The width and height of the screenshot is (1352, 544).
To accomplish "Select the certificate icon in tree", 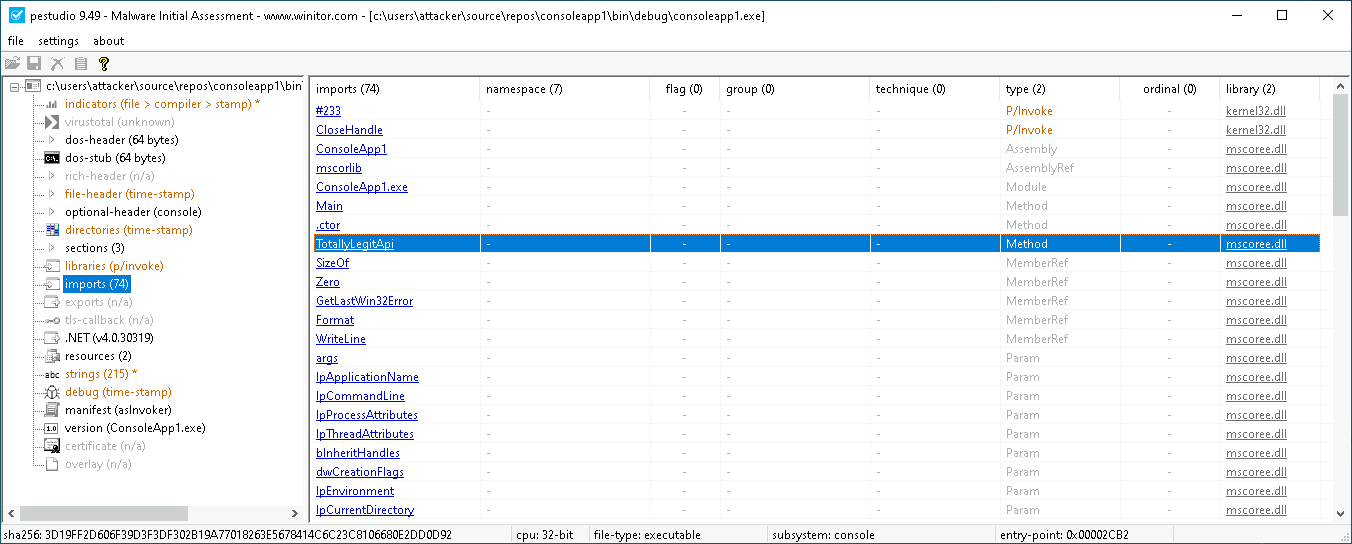I will [x=52, y=446].
